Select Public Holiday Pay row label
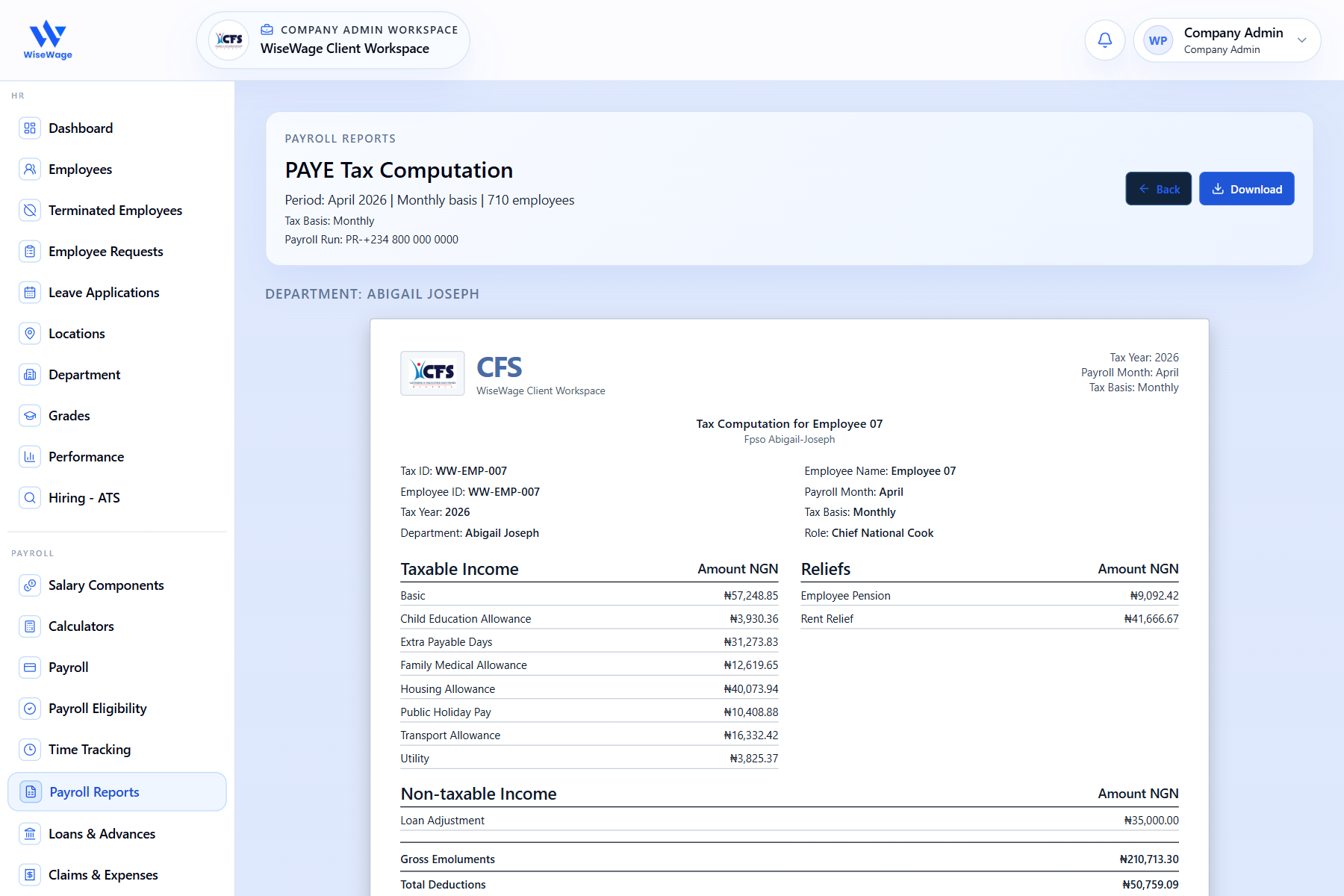1344x896 pixels. [445, 712]
